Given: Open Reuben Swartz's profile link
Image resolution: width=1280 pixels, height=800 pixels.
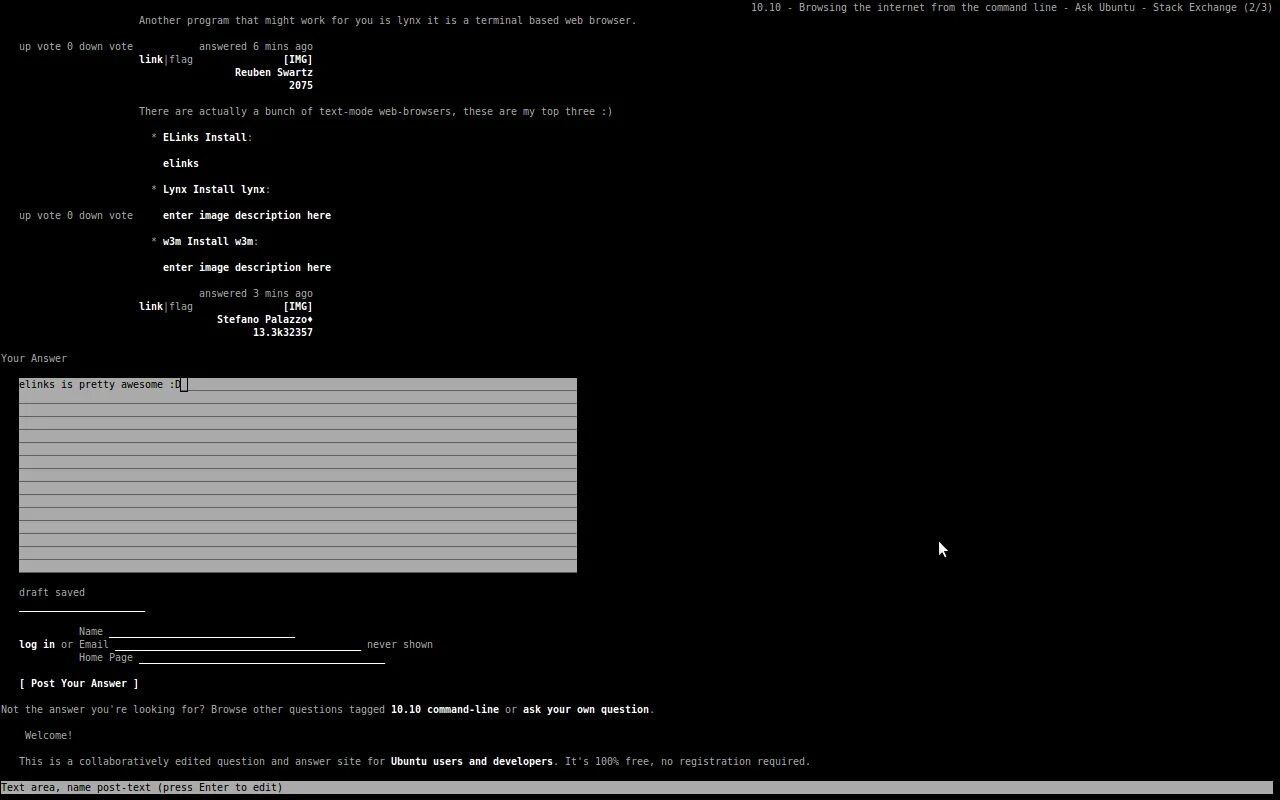Looking at the screenshot, I should click(274, 72).
